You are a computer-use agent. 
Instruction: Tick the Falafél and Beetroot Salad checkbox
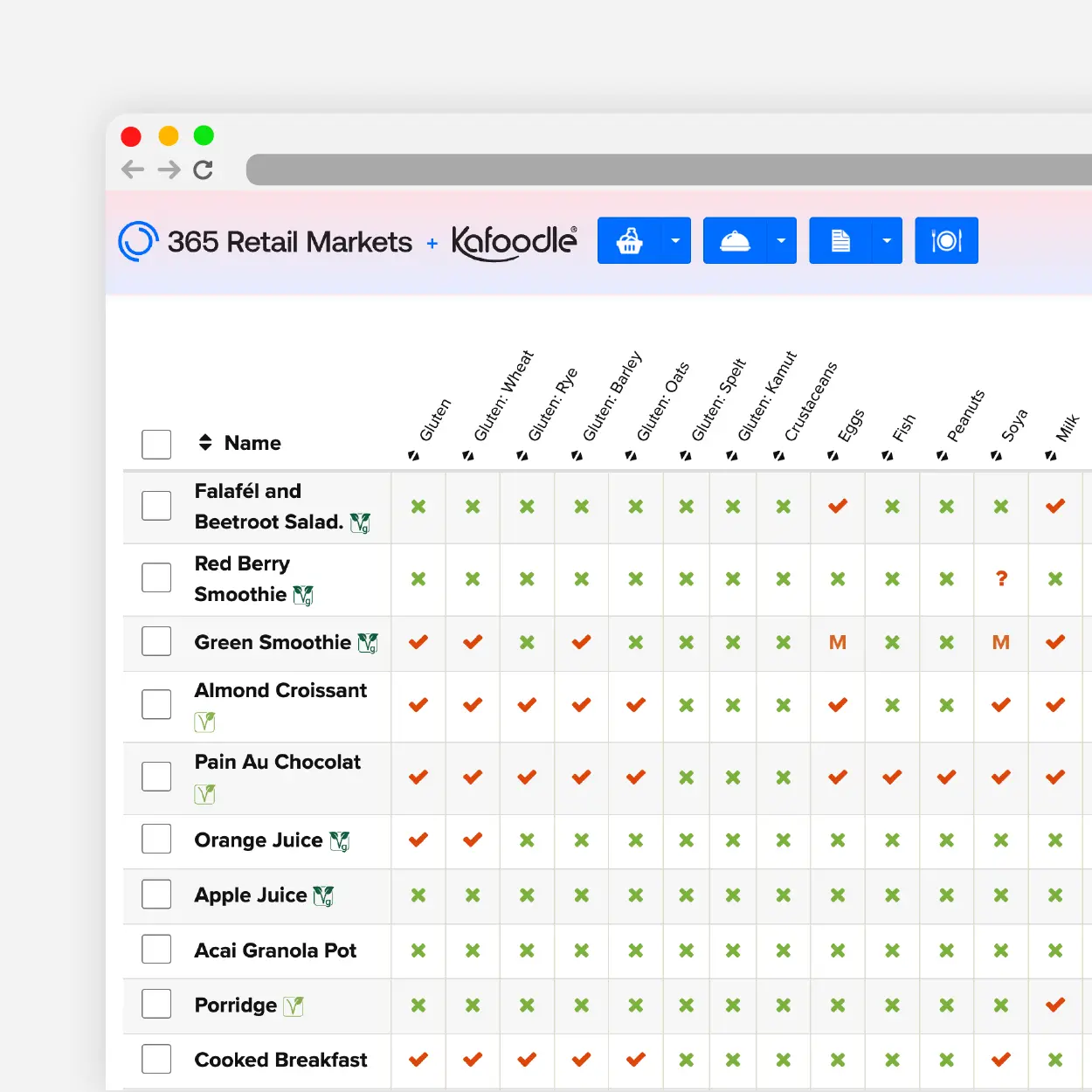[156, 505]
